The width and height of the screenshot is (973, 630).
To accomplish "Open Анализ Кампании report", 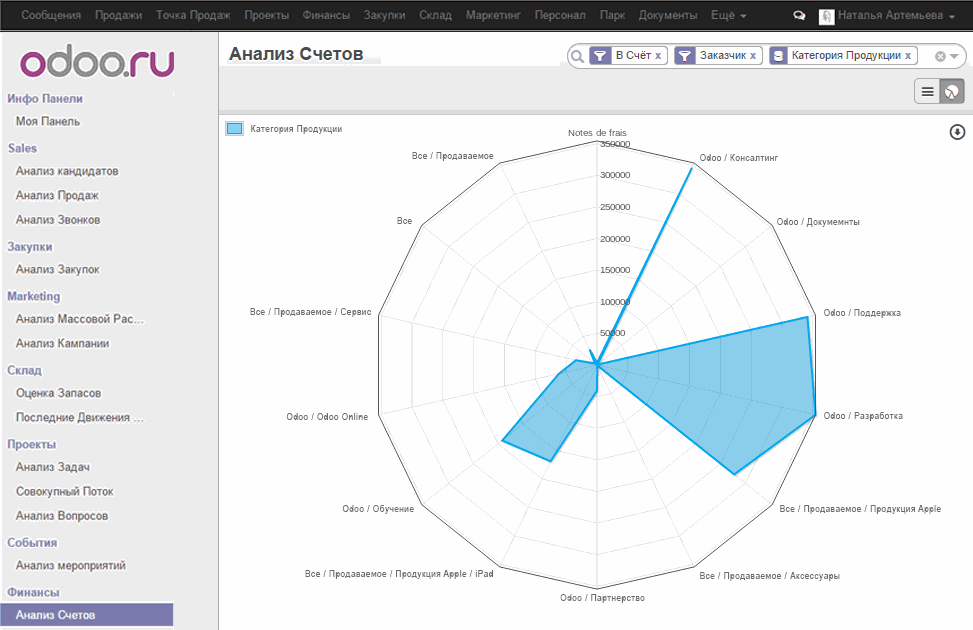I will pyautogui.click(x=62, y=343).
